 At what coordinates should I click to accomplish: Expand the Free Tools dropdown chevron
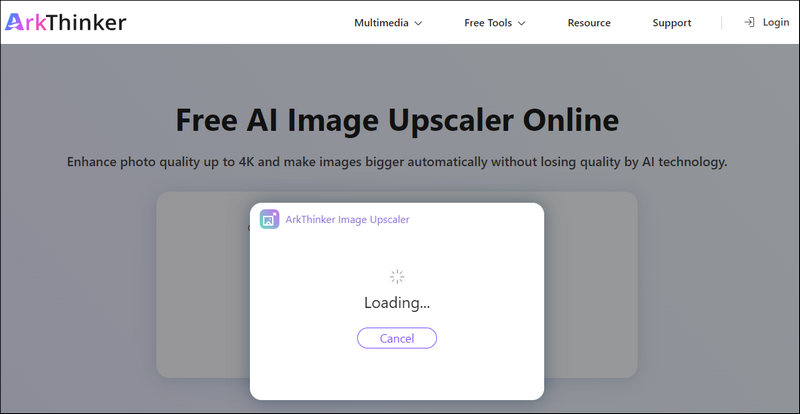pyautogui.click(x=521, y=23)
